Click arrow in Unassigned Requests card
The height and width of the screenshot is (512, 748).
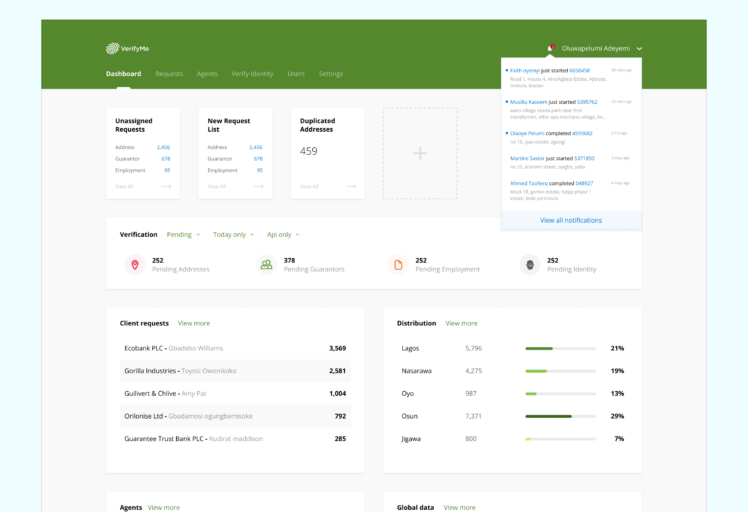pos(167,186)
